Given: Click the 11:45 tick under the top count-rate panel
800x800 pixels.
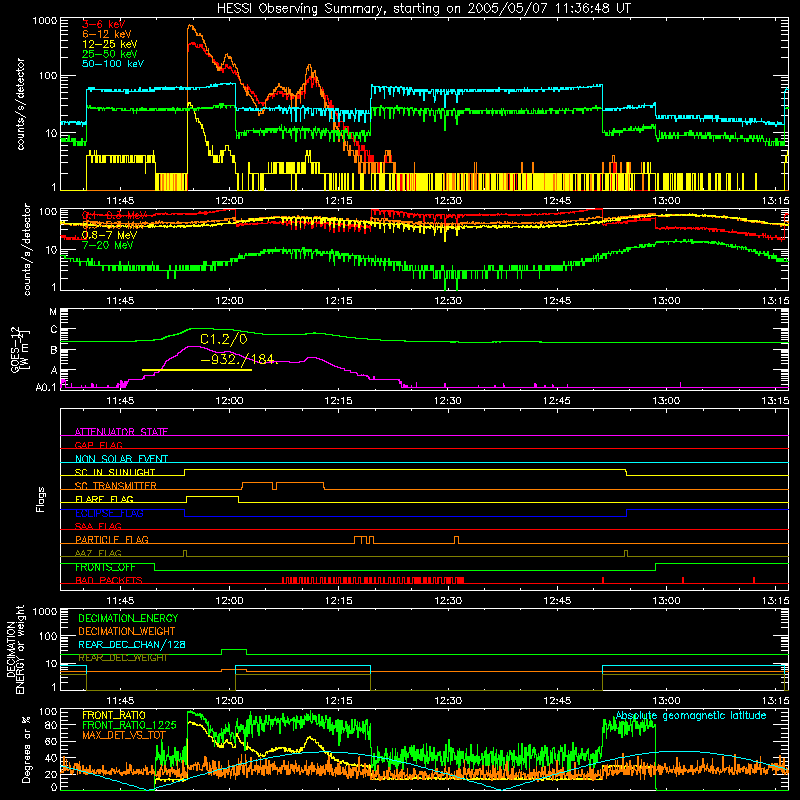Looking at the screenshot, I should [x=120, y=201].
